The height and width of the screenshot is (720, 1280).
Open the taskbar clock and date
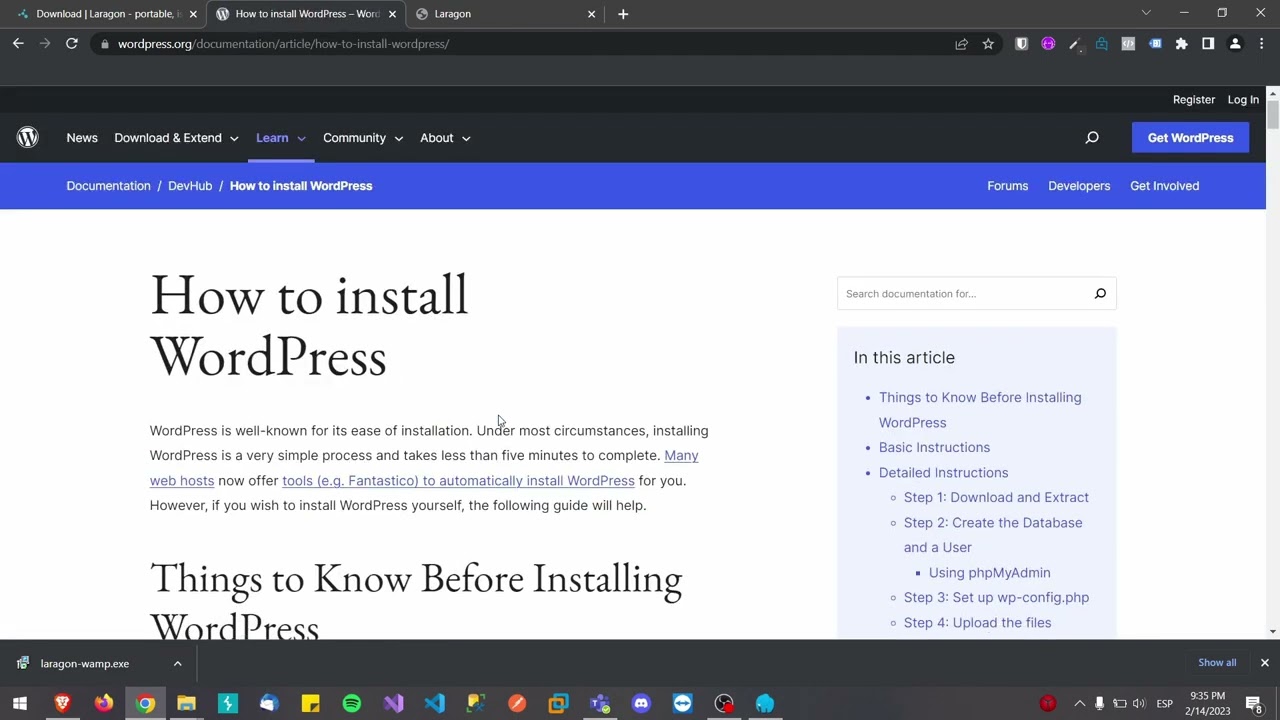(1207, 704)
